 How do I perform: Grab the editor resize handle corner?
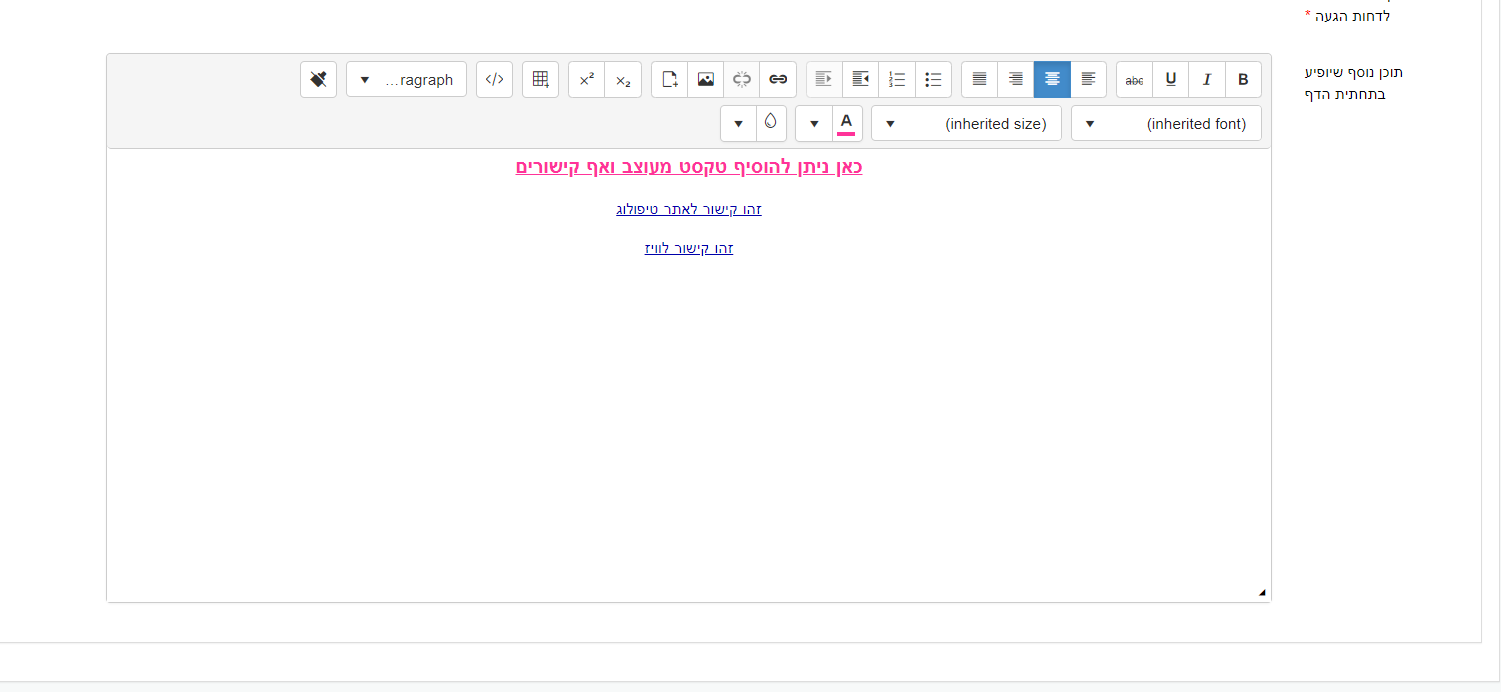pos(1262,593)
